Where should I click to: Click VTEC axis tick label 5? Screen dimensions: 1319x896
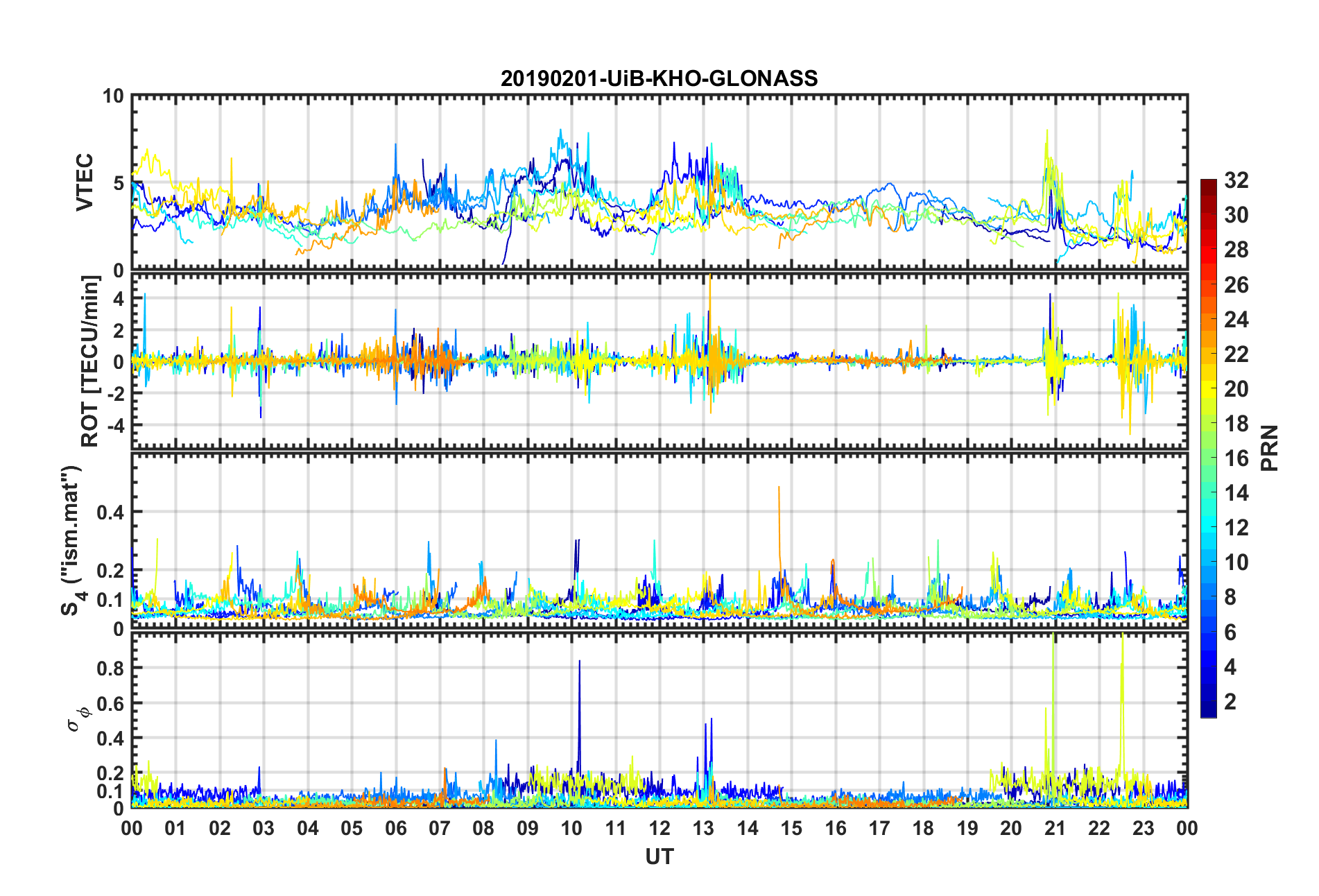(118, 183)
